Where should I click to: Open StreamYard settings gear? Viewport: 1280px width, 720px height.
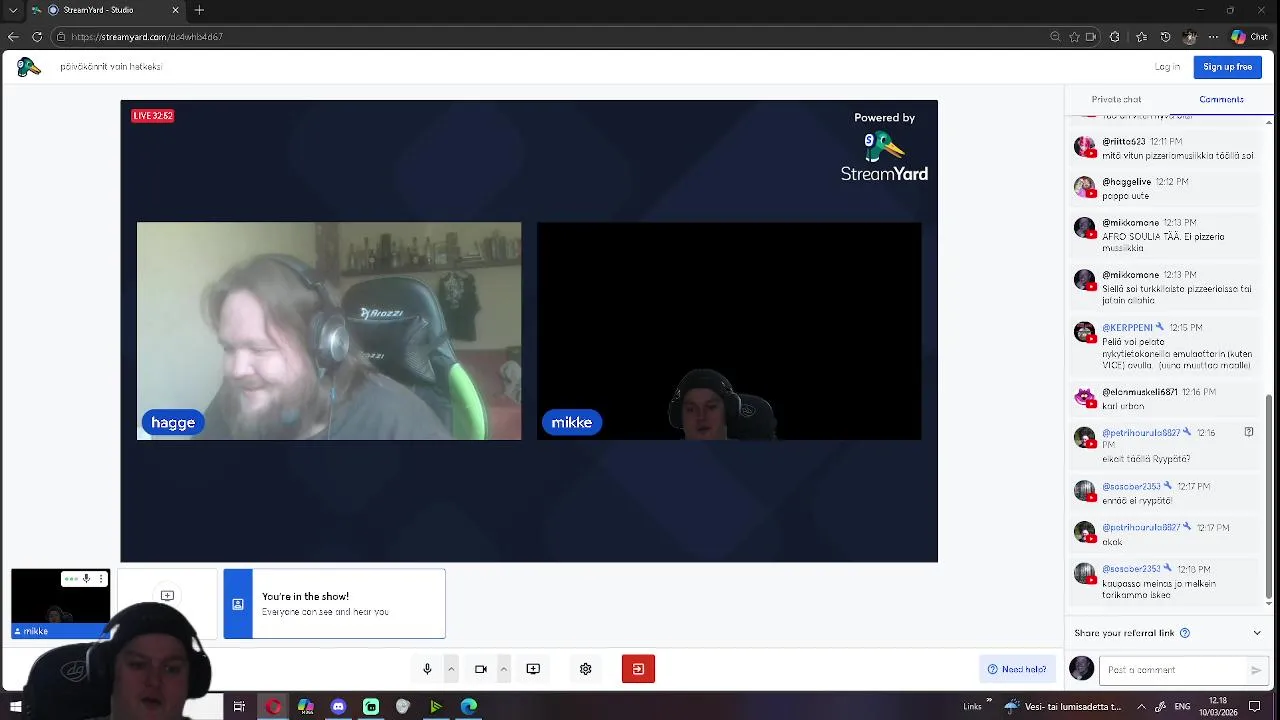[x=586, y=669]
